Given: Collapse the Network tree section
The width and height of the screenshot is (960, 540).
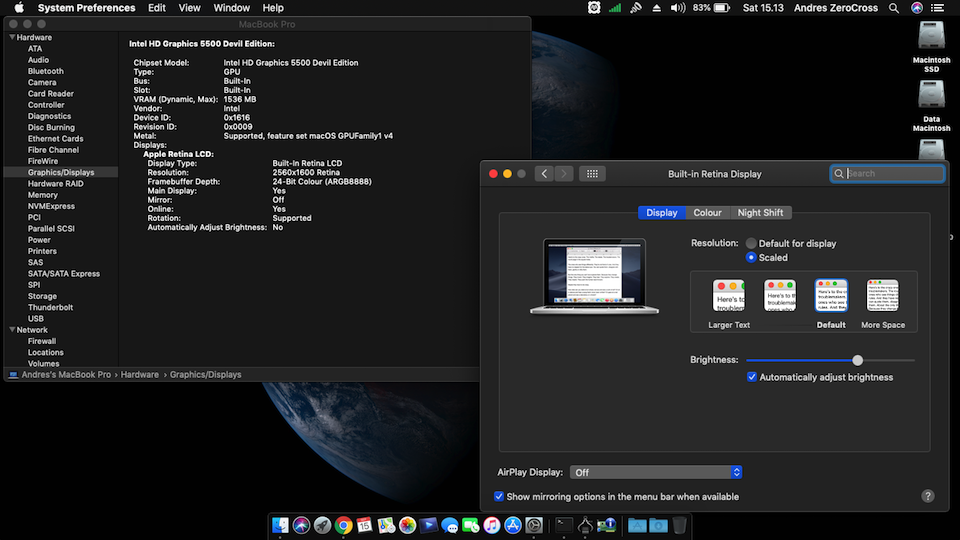Looking at the screenshot, I should tap(11, 330).
